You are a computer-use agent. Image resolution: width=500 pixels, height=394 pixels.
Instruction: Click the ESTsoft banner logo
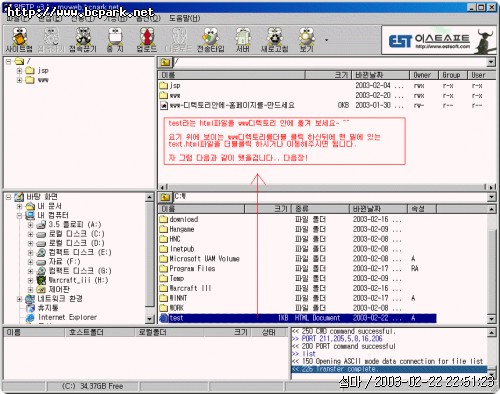pos(438,41)
